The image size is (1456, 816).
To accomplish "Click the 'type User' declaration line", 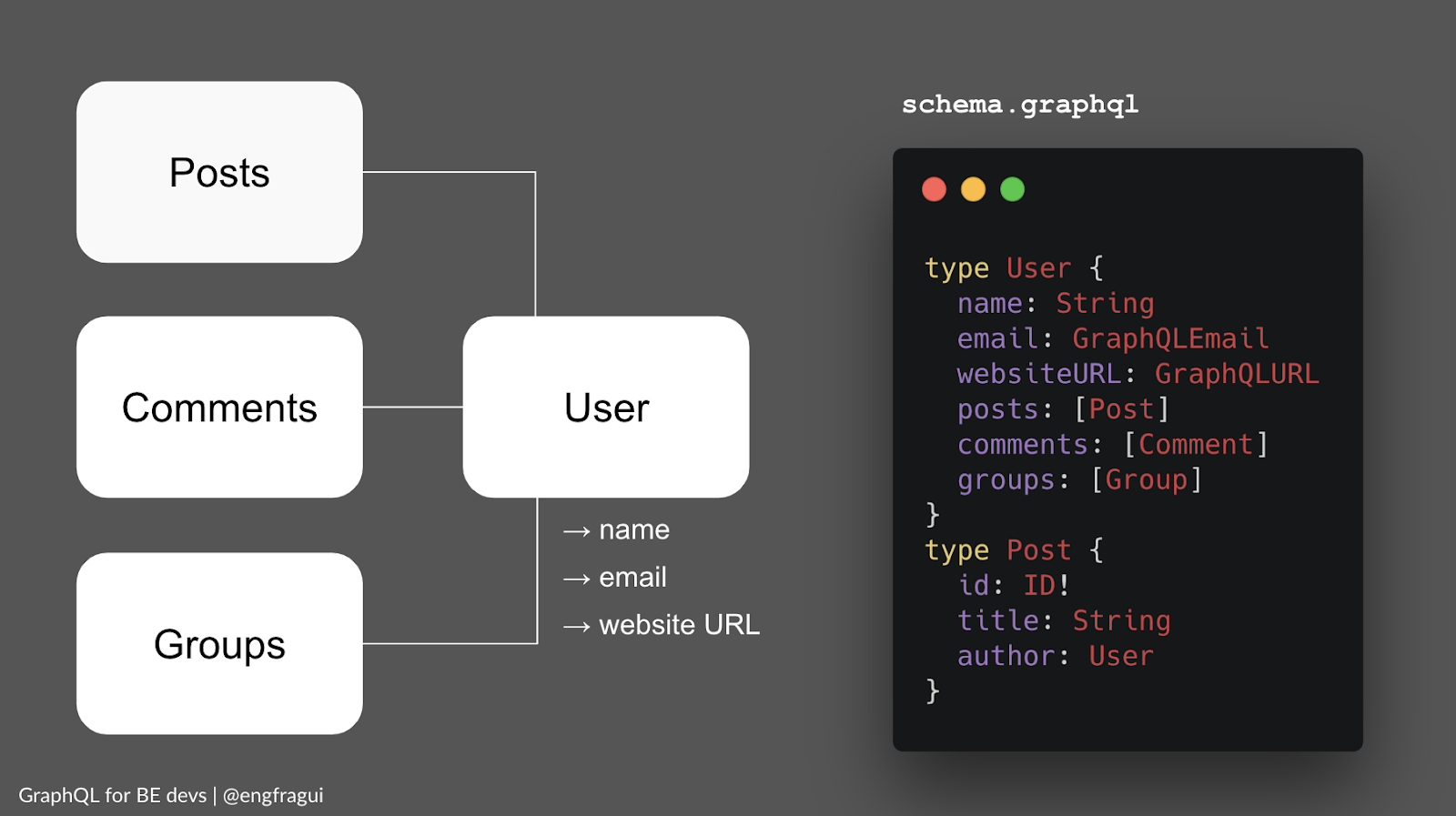I will [1013, 268].
